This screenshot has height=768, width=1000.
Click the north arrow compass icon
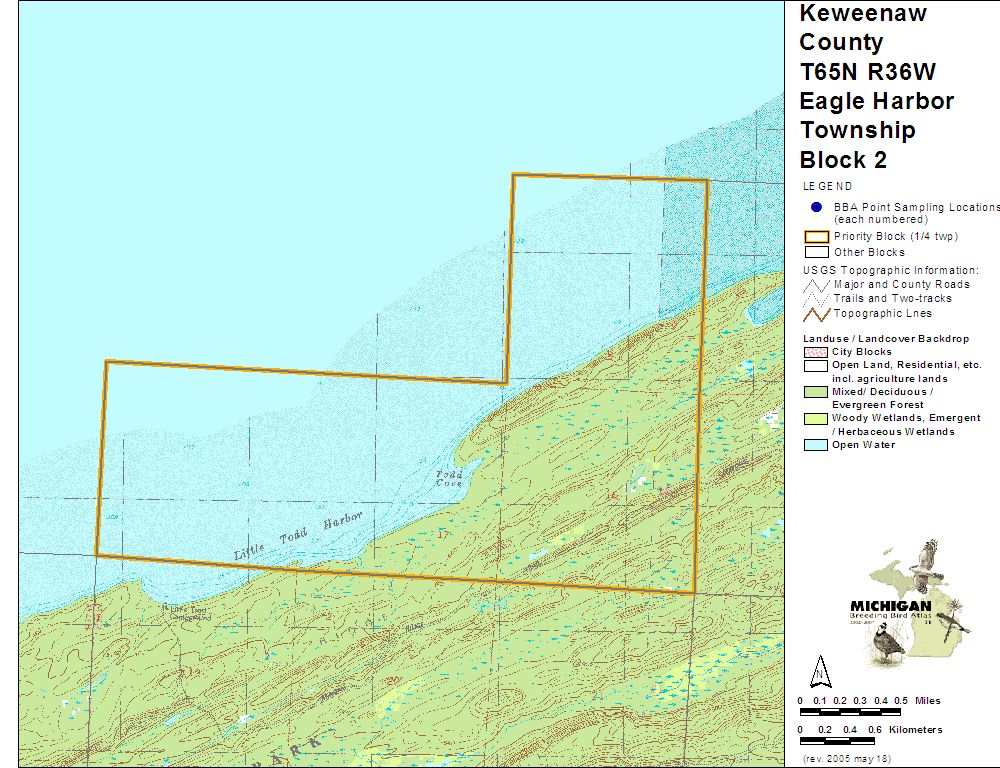(x=819, y=668)
